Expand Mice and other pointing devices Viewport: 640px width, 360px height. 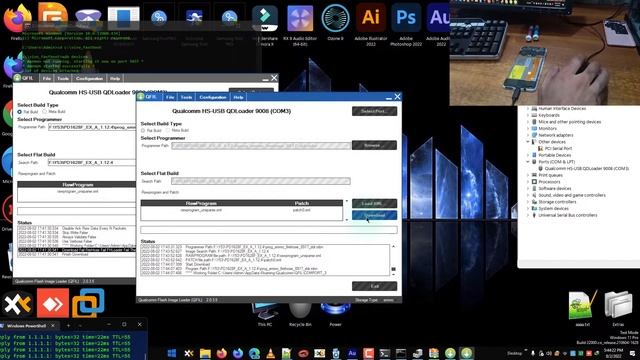[528, 122]
